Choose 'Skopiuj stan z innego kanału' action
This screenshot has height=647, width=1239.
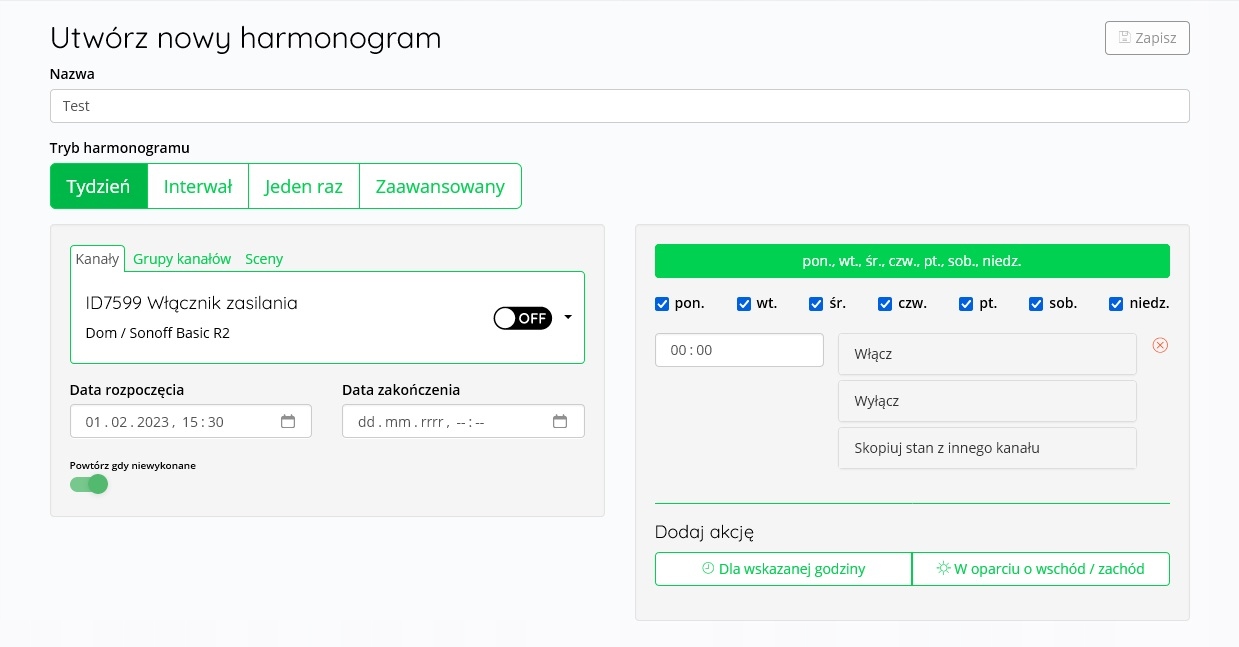click(986, 448)
